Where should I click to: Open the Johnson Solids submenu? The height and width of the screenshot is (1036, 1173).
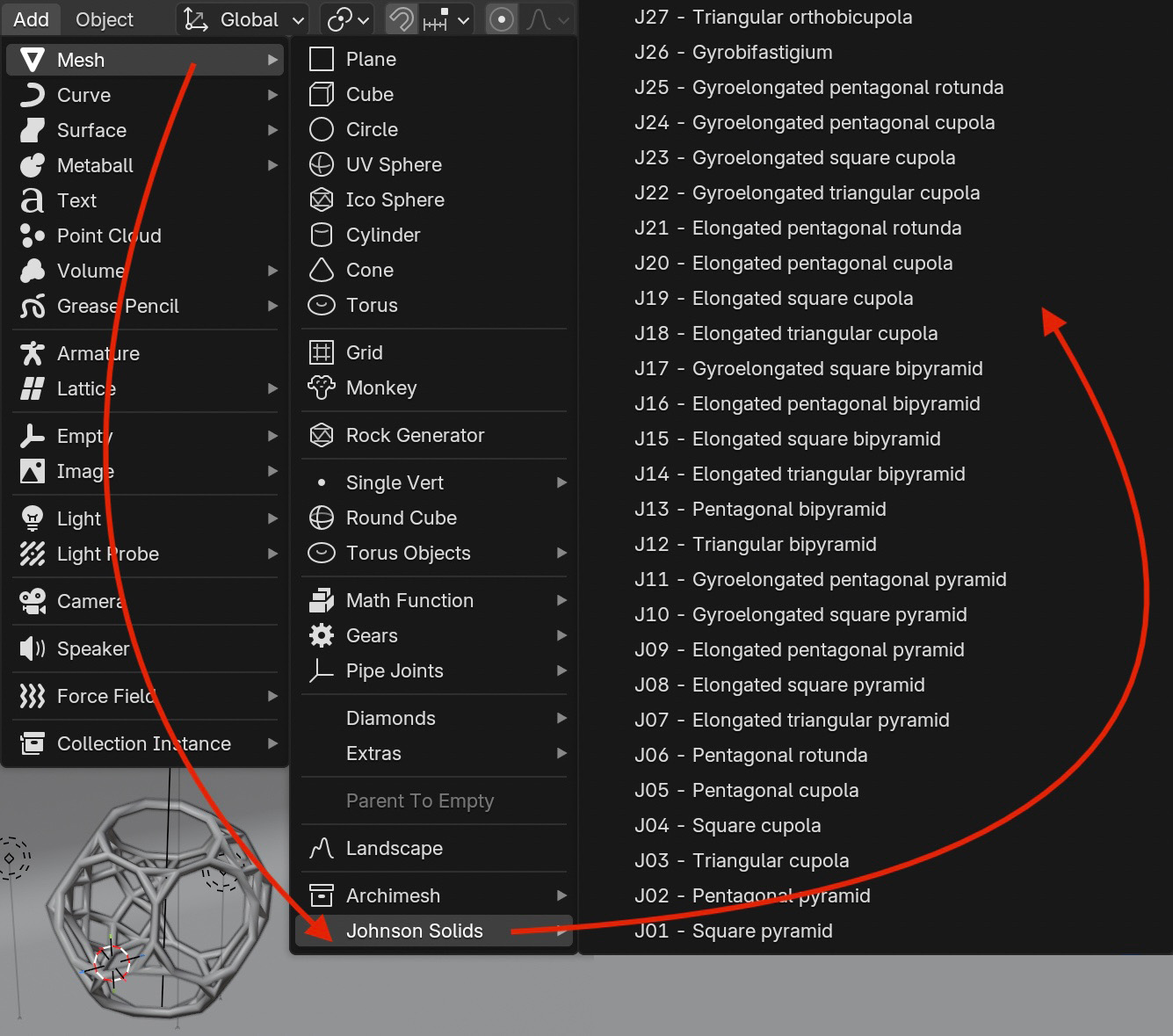pos(434,931)
